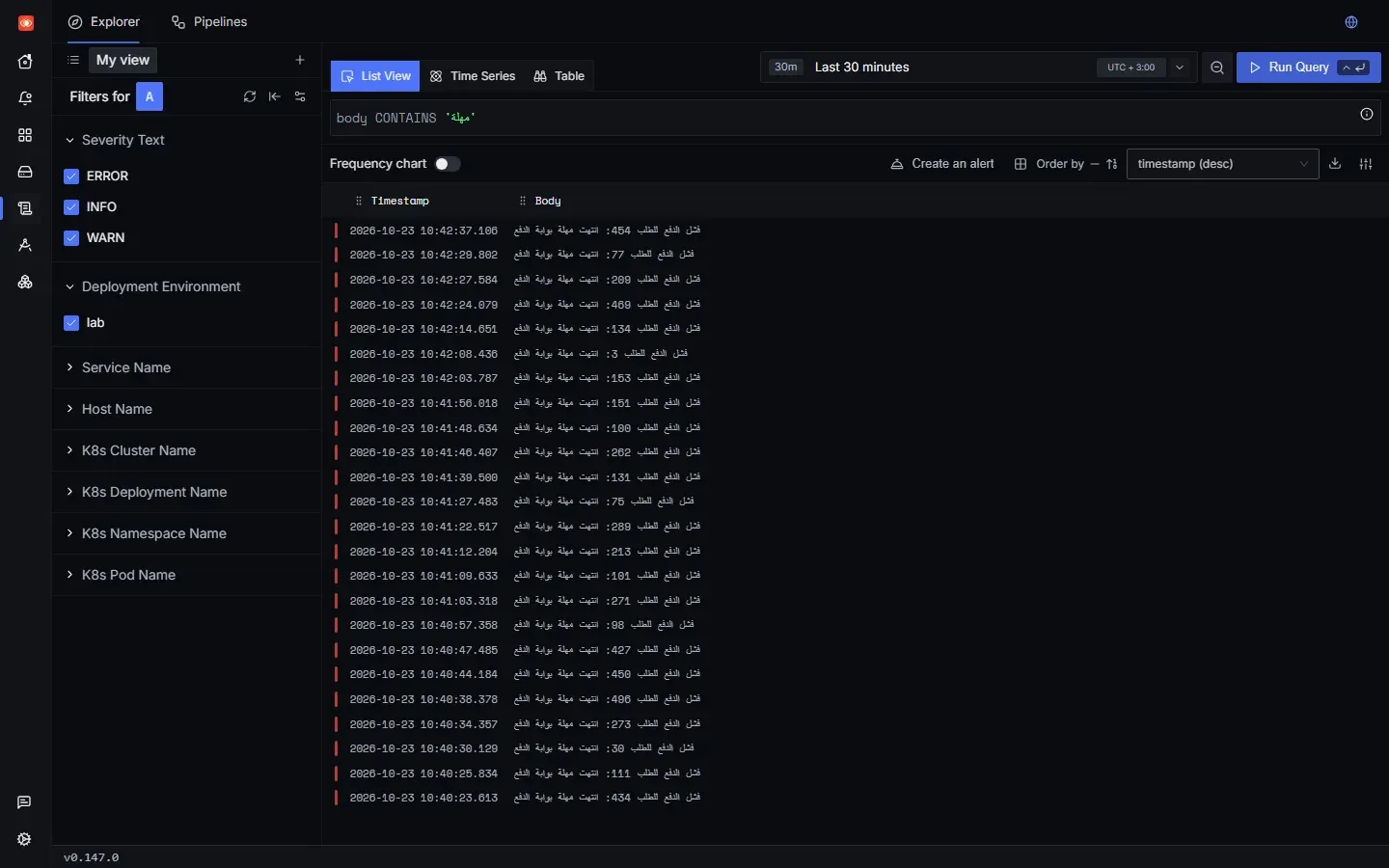Viewport: 1389px width, 868px height.
Task: Click the UTC + 3:00 timezone badge
Action: tap(1131, 68)
